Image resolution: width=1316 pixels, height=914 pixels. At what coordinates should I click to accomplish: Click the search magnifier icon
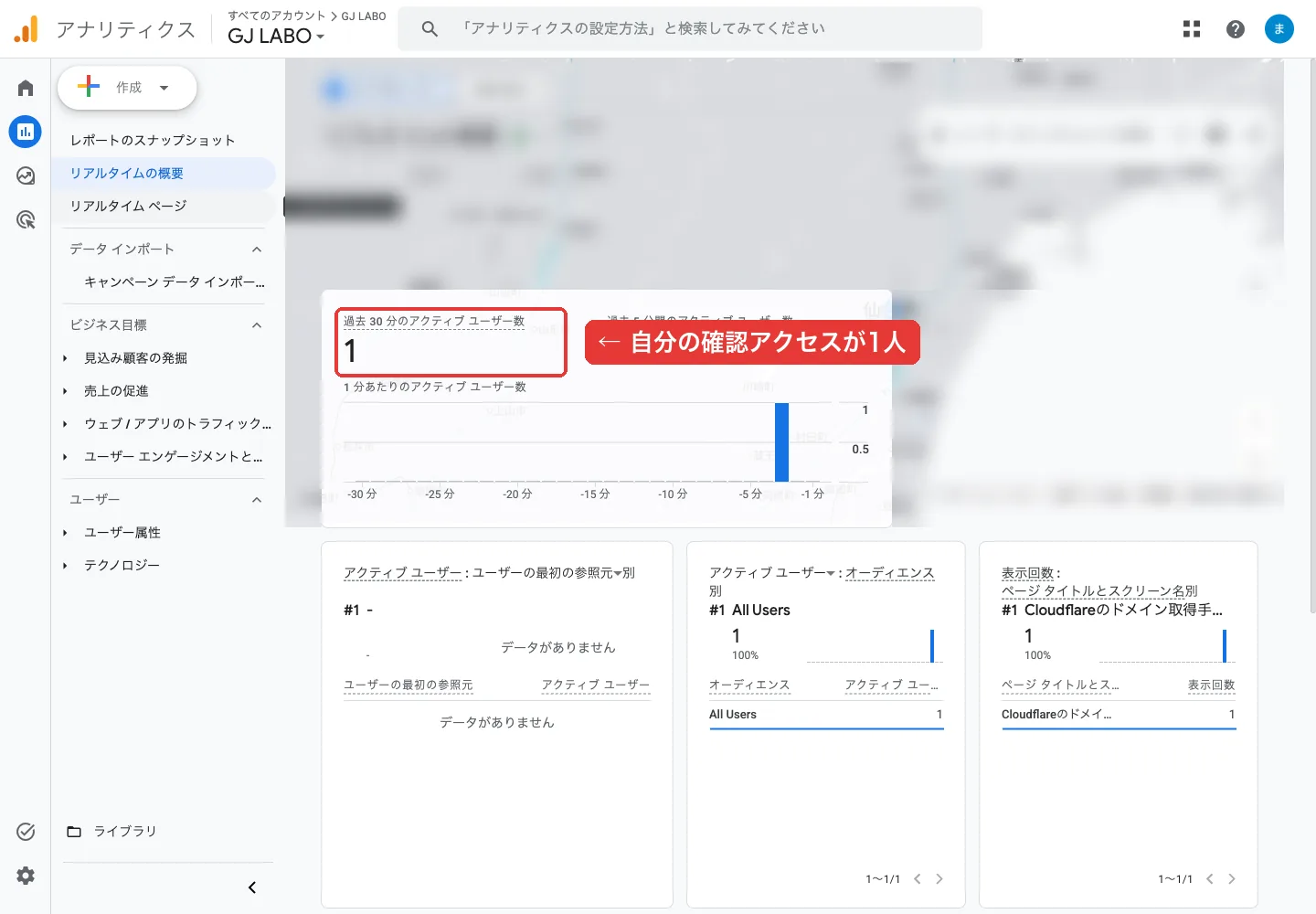tap(430, 29)
